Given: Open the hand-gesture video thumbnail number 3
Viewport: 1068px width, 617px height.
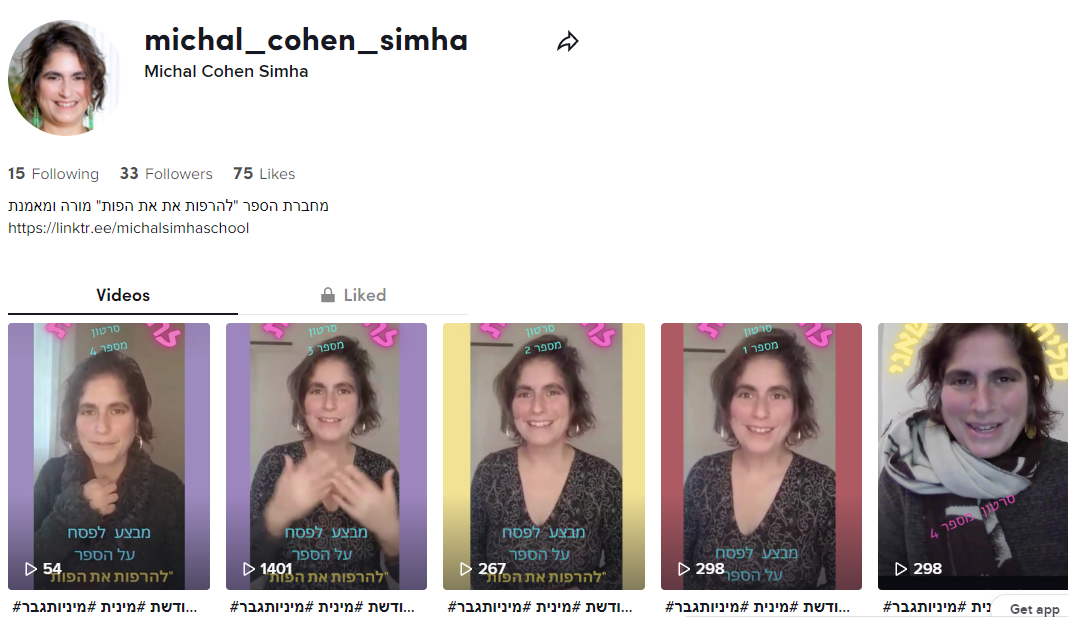Looking at the screenshot, I should [x=326, y=456].
